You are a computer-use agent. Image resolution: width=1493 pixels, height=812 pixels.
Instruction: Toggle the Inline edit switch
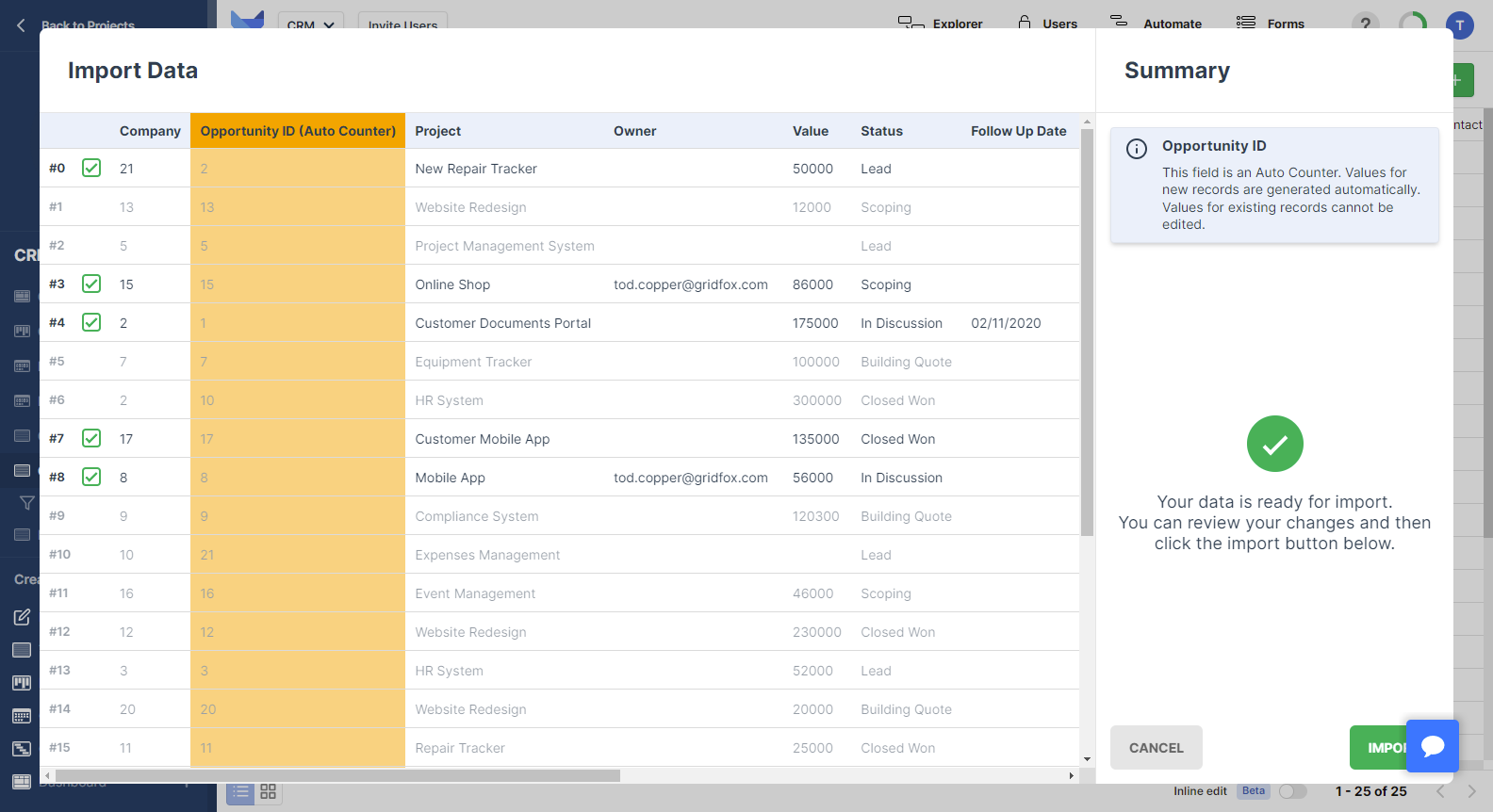point(1292,791)
